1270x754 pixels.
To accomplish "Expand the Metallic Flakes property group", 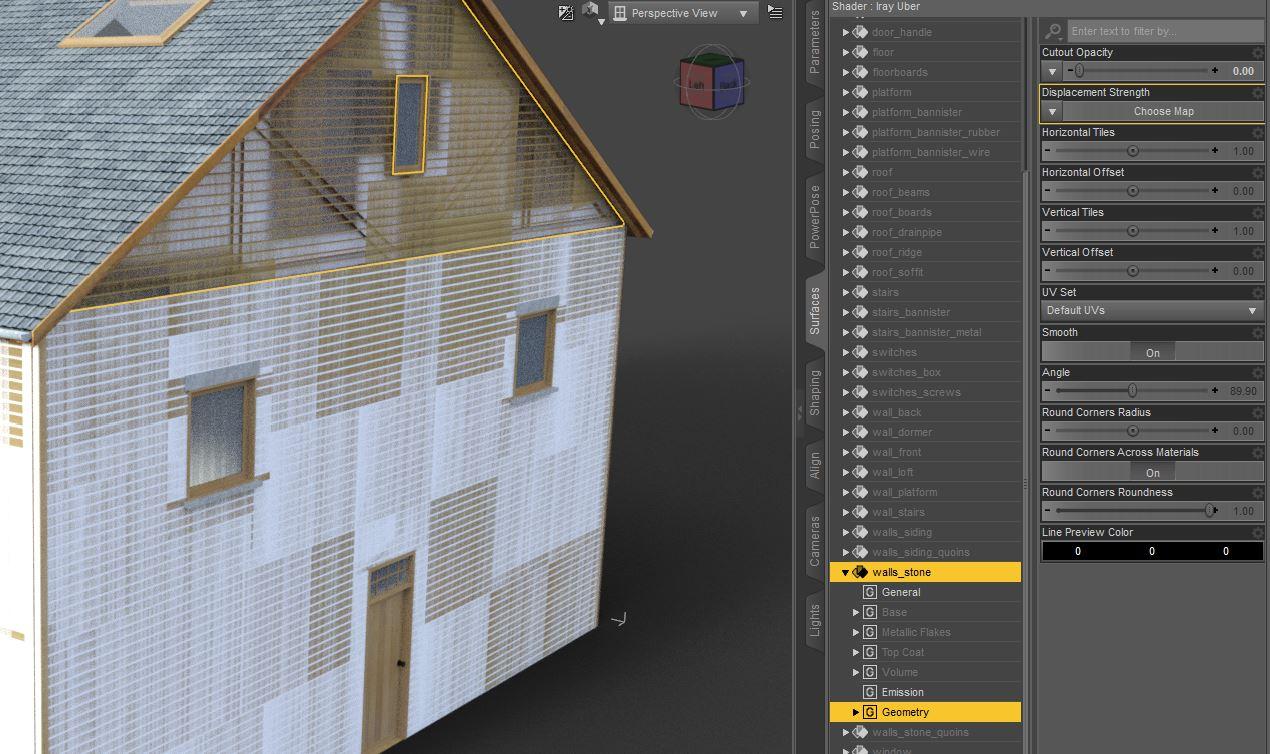I will click(856, 632).
